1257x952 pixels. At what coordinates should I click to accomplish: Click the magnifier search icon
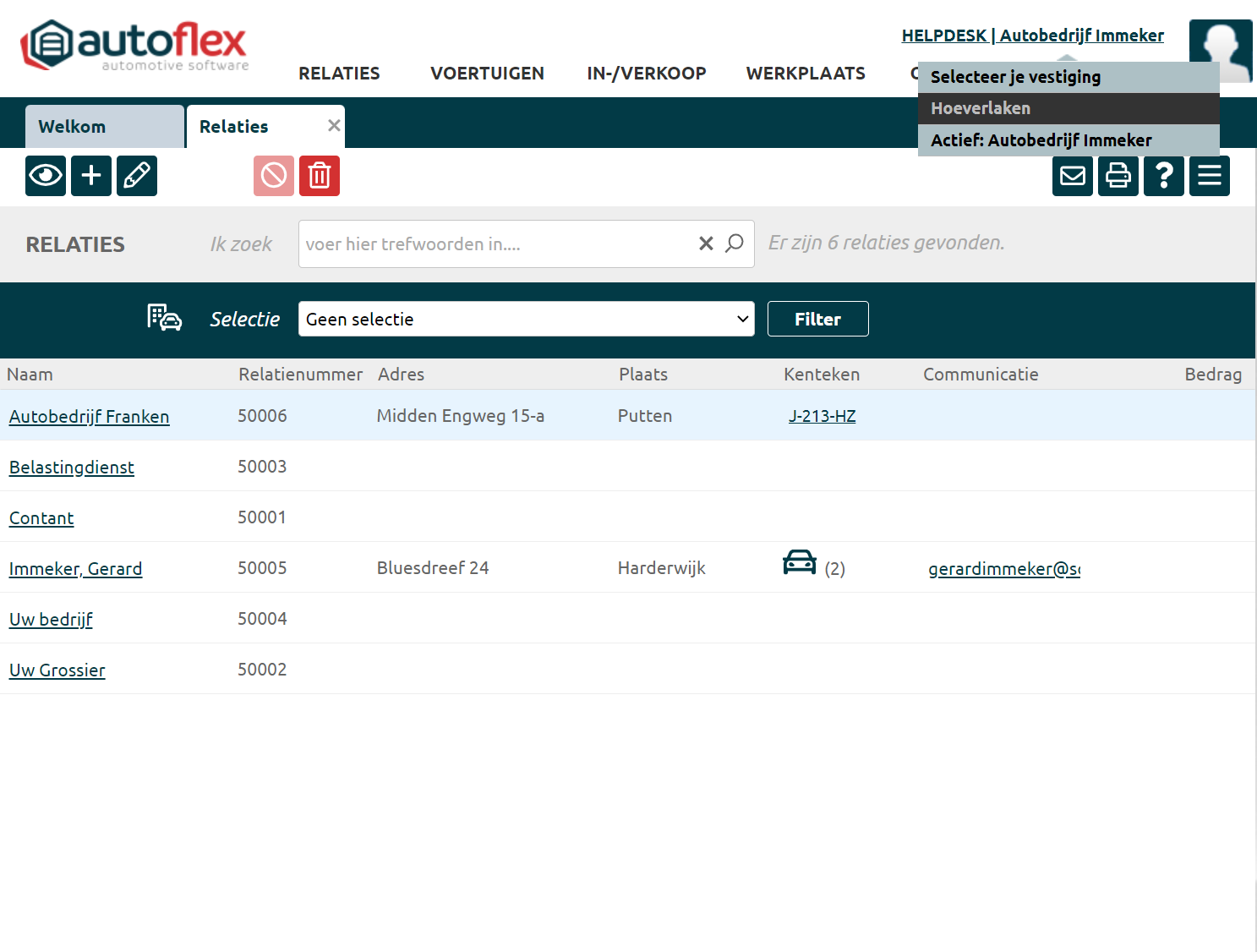(735, 243)
